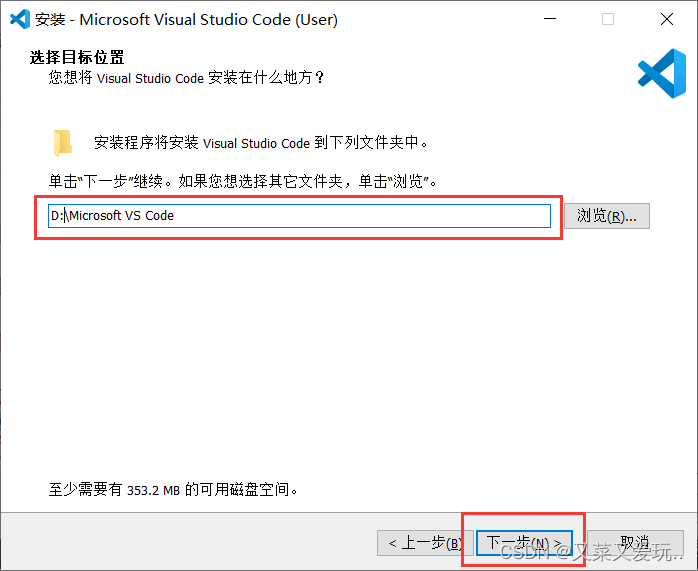Click the disabled maximize button
This screenshot has height=571, width=698.
608,19
